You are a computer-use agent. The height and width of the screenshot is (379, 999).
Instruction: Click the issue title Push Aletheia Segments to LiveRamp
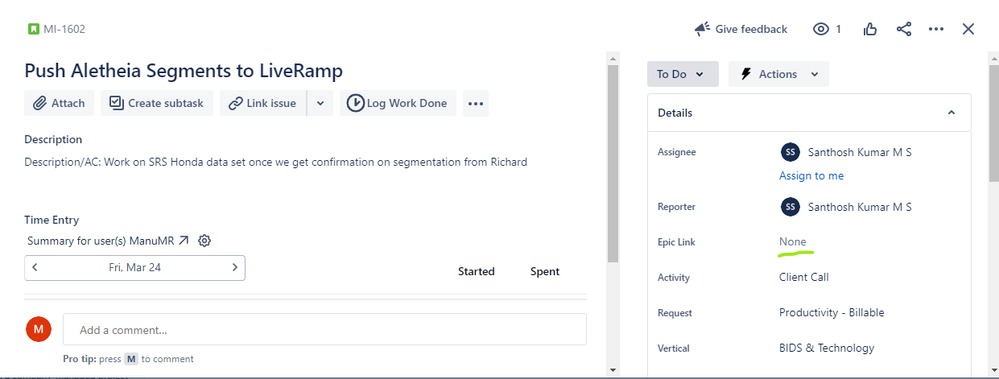click(x=183, y=71)
